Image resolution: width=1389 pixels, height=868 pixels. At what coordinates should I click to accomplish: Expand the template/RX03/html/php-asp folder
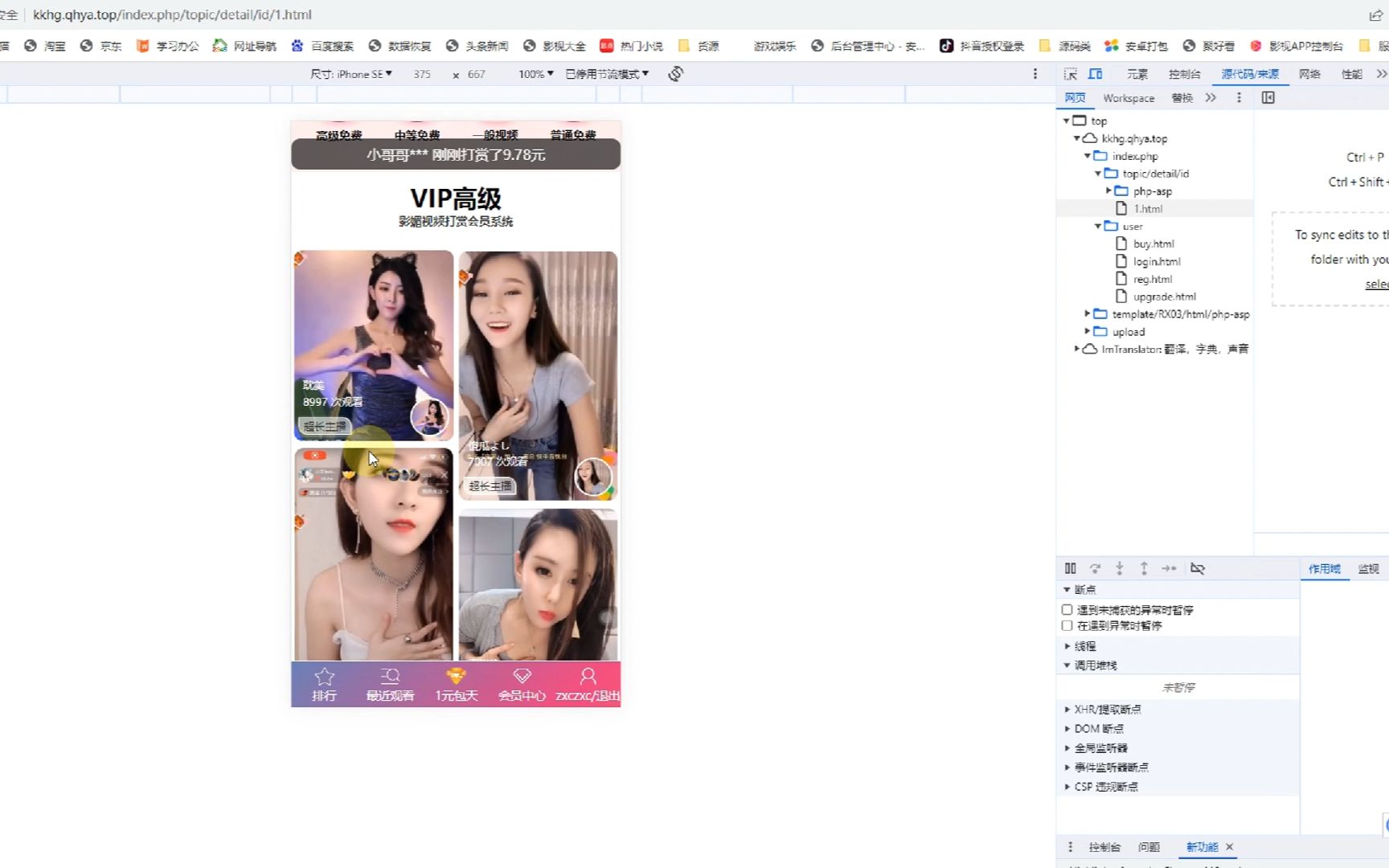(x=1088, y=313)
